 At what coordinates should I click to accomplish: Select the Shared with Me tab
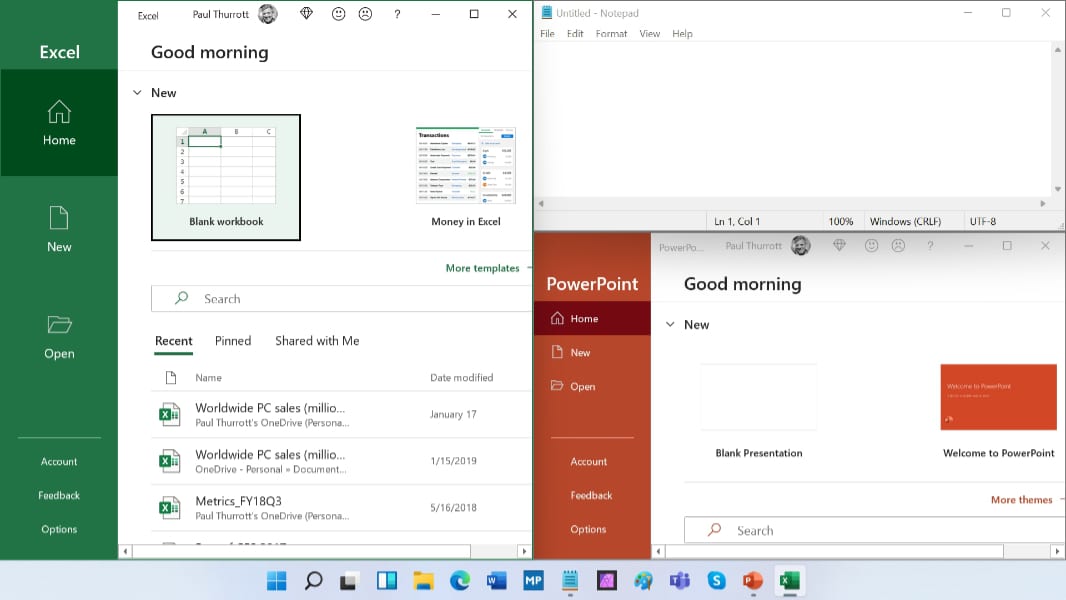(317, 341)
